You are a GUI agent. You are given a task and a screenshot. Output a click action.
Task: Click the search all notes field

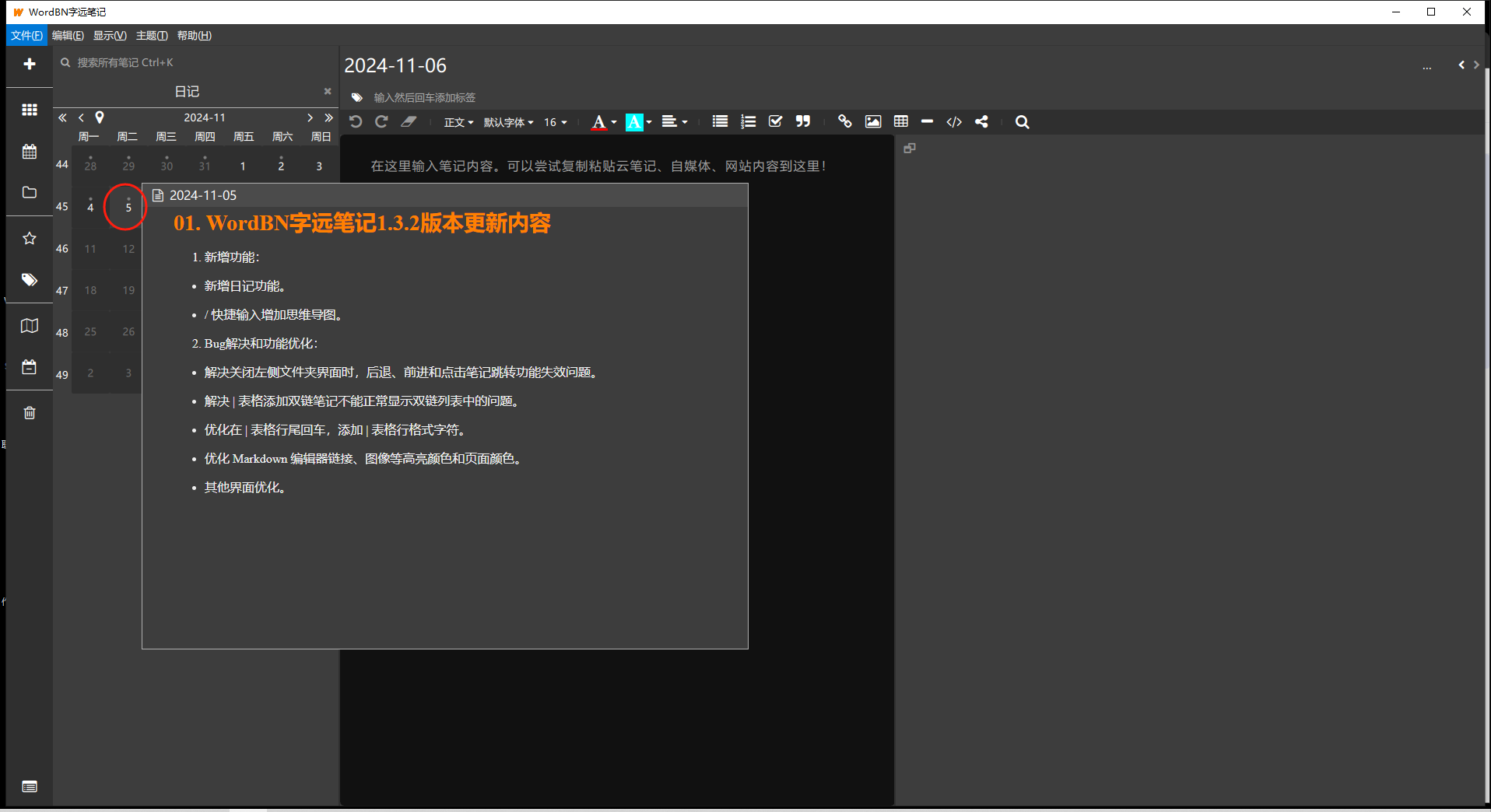point(195,62)
